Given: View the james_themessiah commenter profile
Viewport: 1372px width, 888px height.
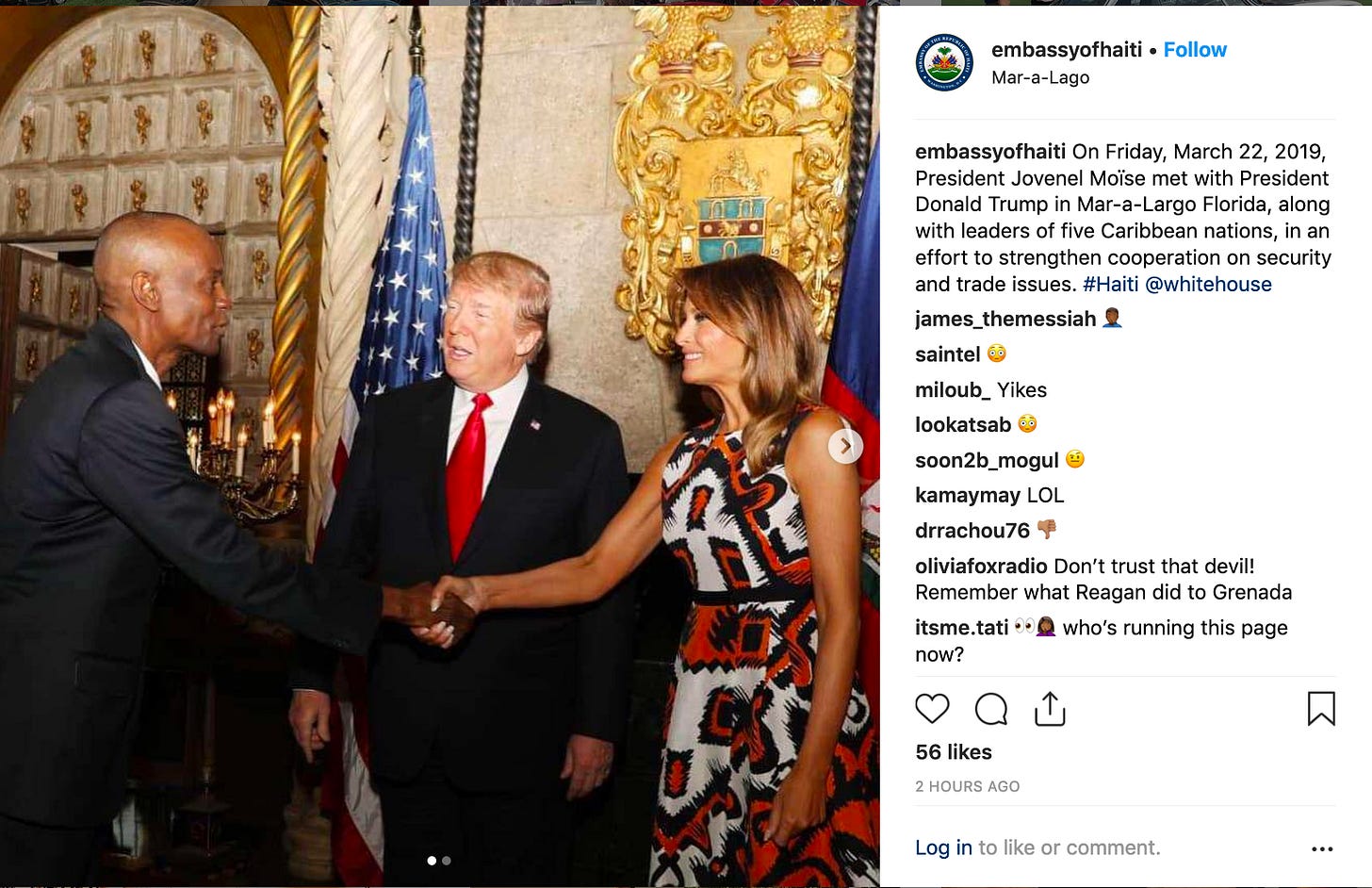Looking at the screenshot, I should [1005, 319].
